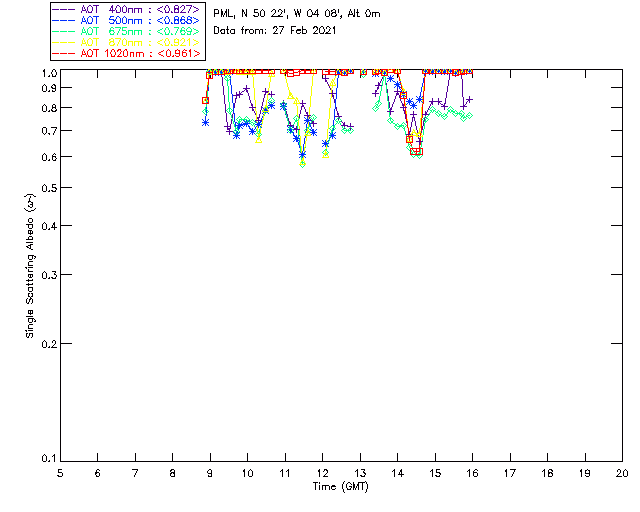Click the '13' hour label on the time axis

(360, 473)
